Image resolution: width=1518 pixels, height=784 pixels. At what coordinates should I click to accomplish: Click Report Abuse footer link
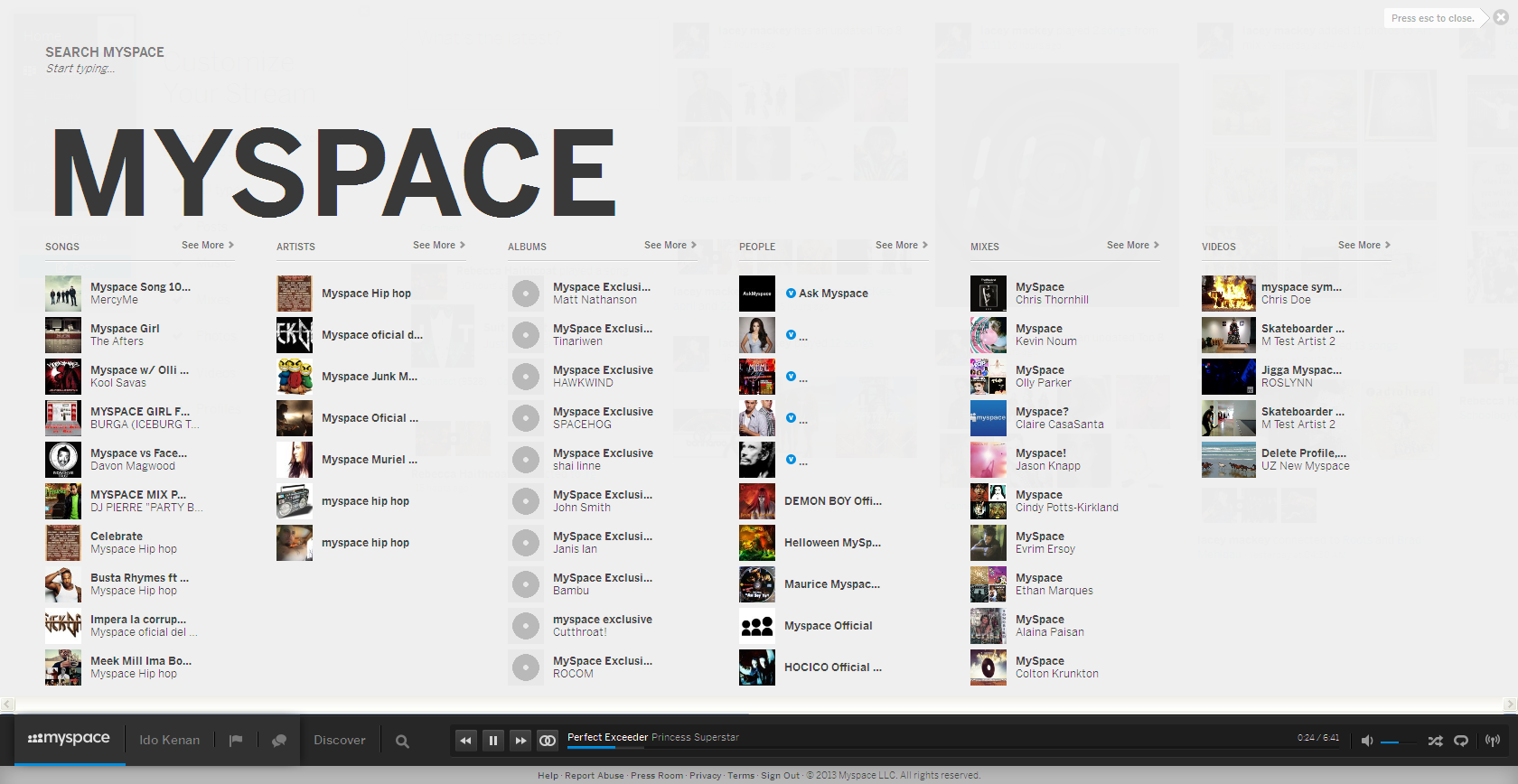tap(595, 775)
